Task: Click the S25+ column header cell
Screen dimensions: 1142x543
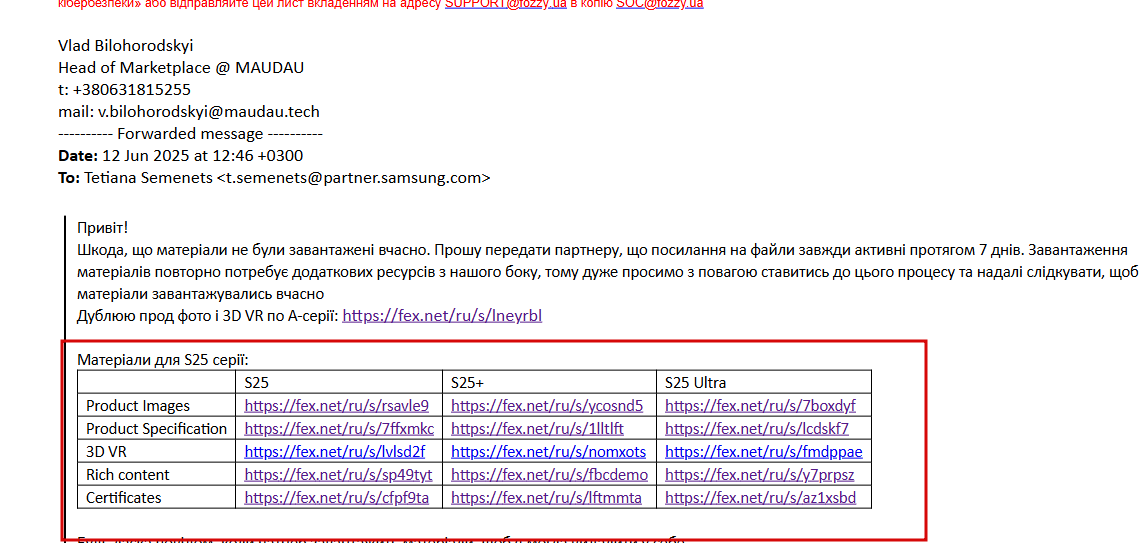Action: [549, 382]
